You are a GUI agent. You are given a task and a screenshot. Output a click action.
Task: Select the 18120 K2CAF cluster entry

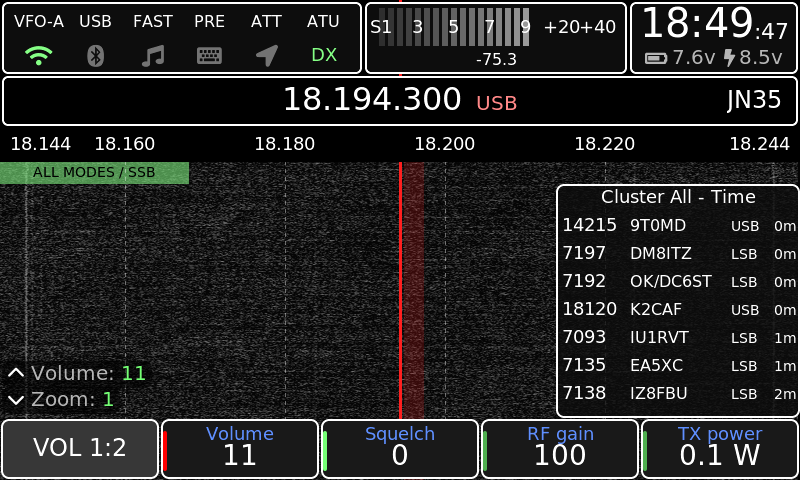click(679, 309)
